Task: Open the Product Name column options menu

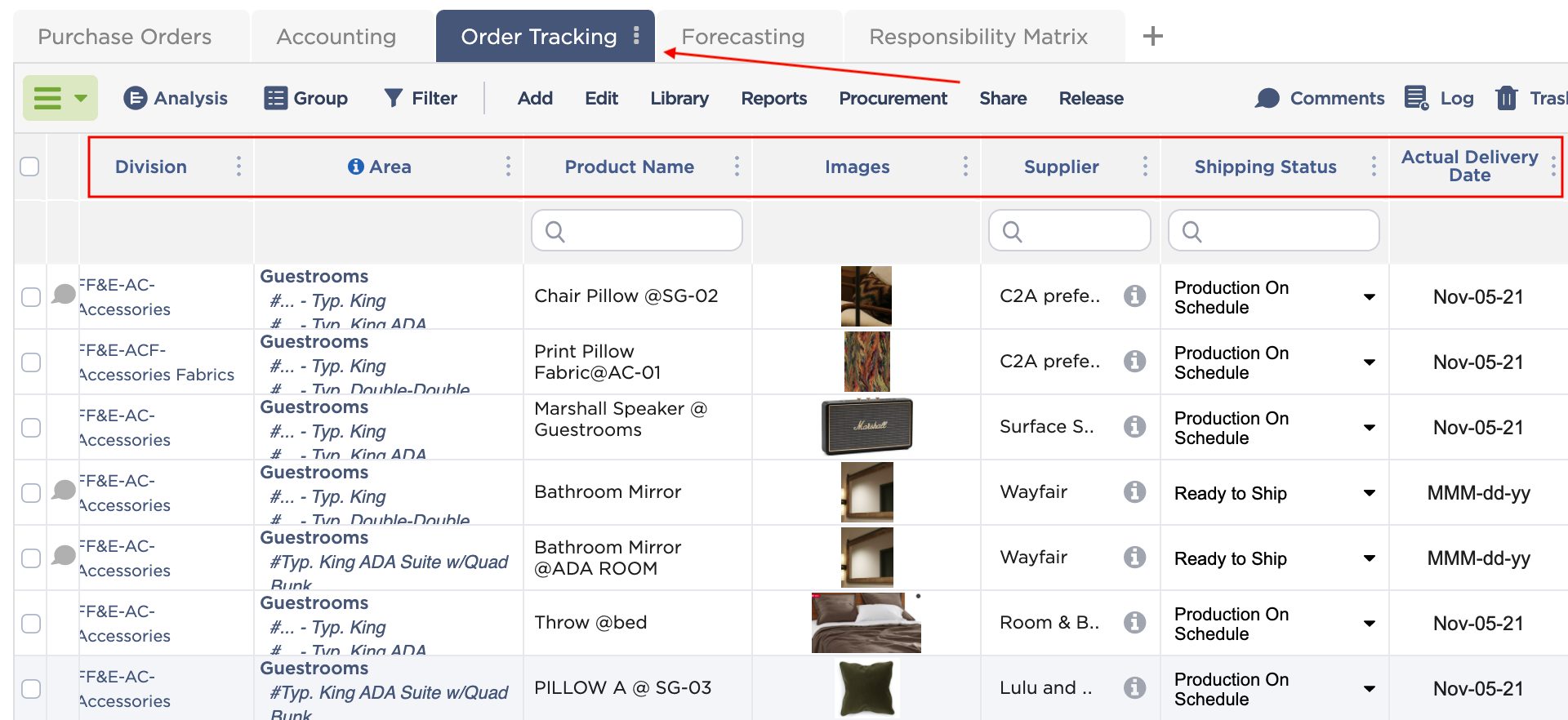Action: click(x=737, y=166)
